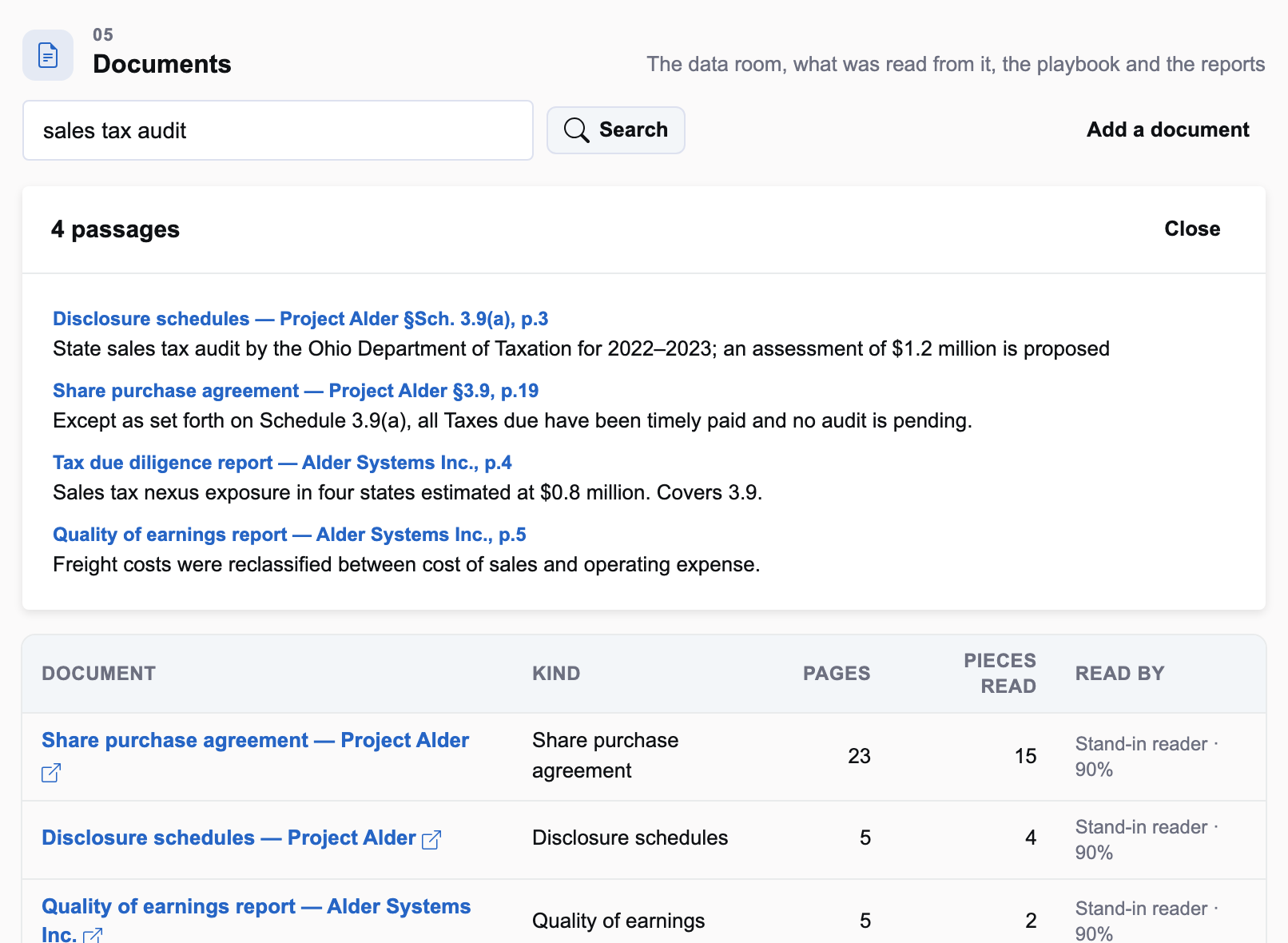Click pieces read value 2 for Quality of earnings
Screen dimensions: 1288x943
click(x=1031, y=921)
